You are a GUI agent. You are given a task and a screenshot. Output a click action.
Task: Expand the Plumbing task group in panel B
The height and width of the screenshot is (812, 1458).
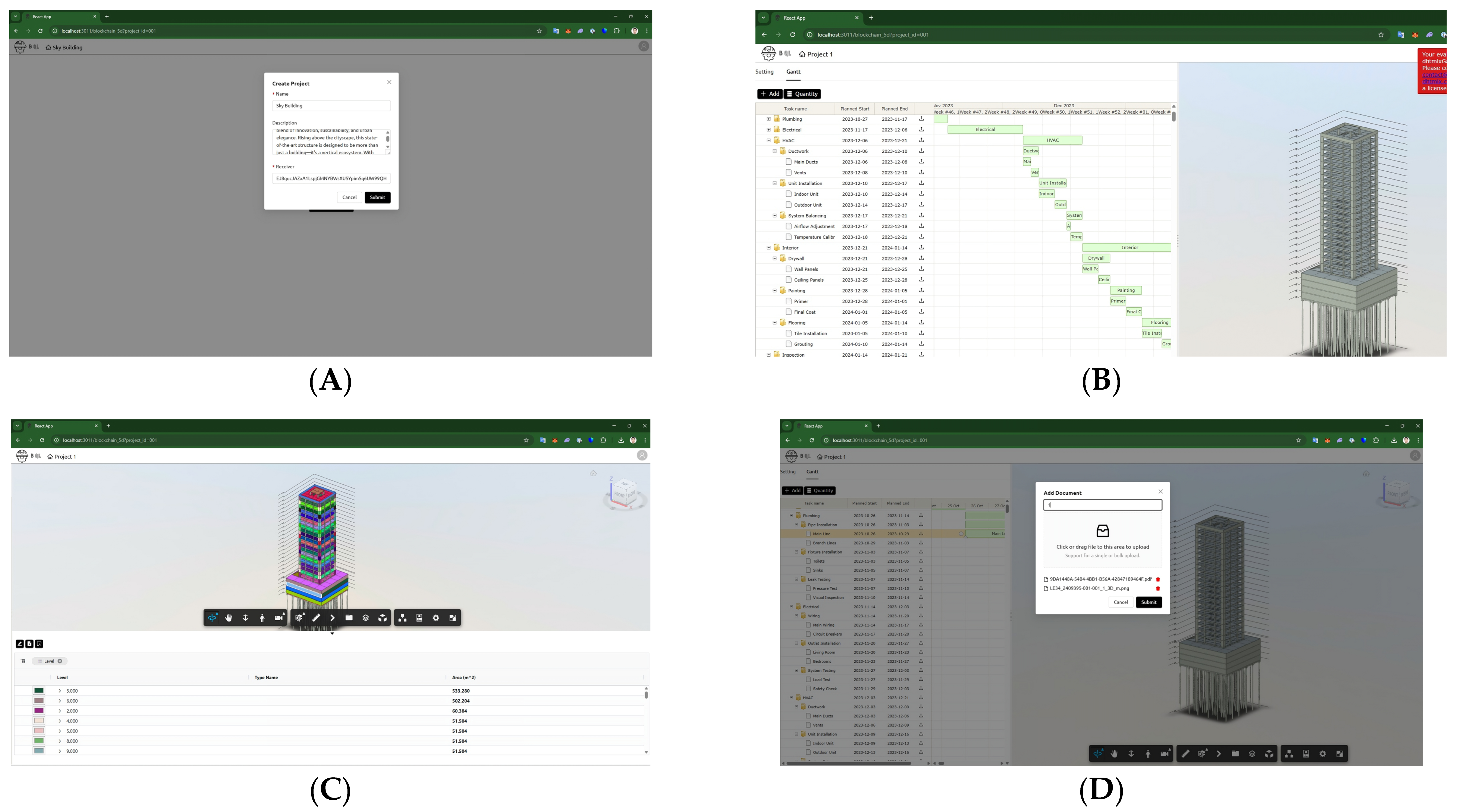[769, 119]
